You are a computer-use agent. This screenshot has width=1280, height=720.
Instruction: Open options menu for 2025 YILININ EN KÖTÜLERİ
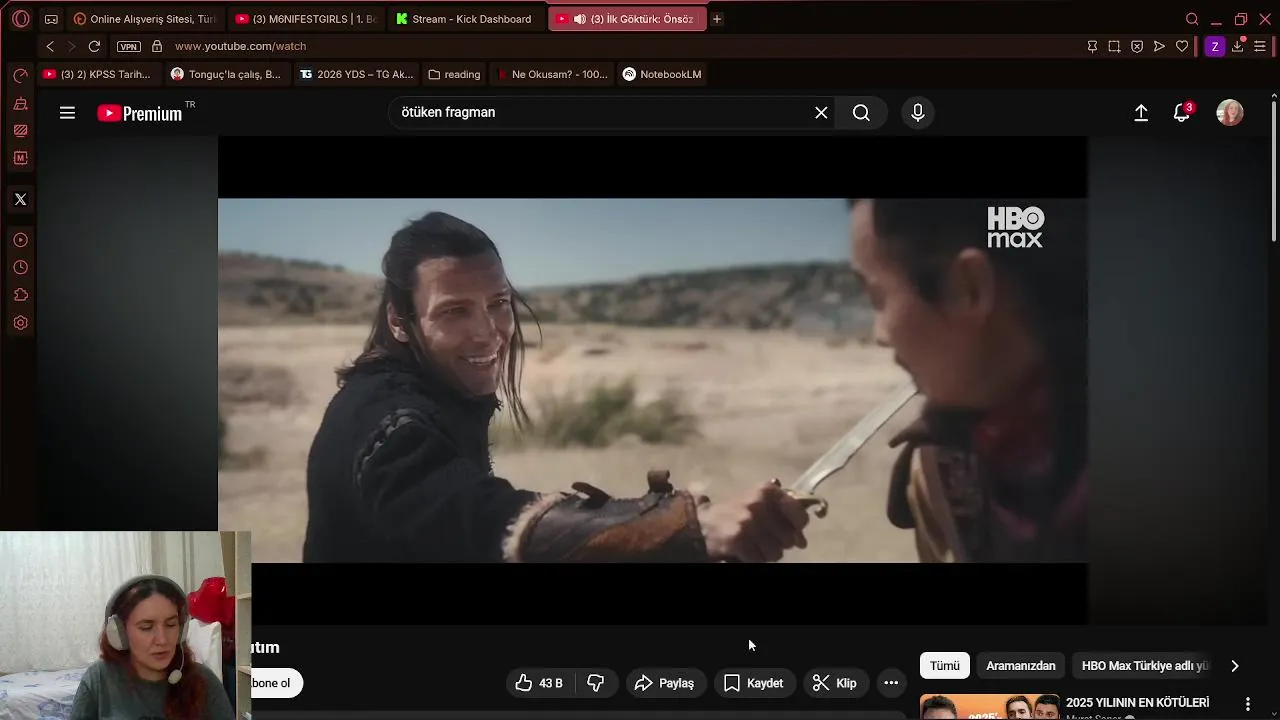click(x=1247, y=704)
